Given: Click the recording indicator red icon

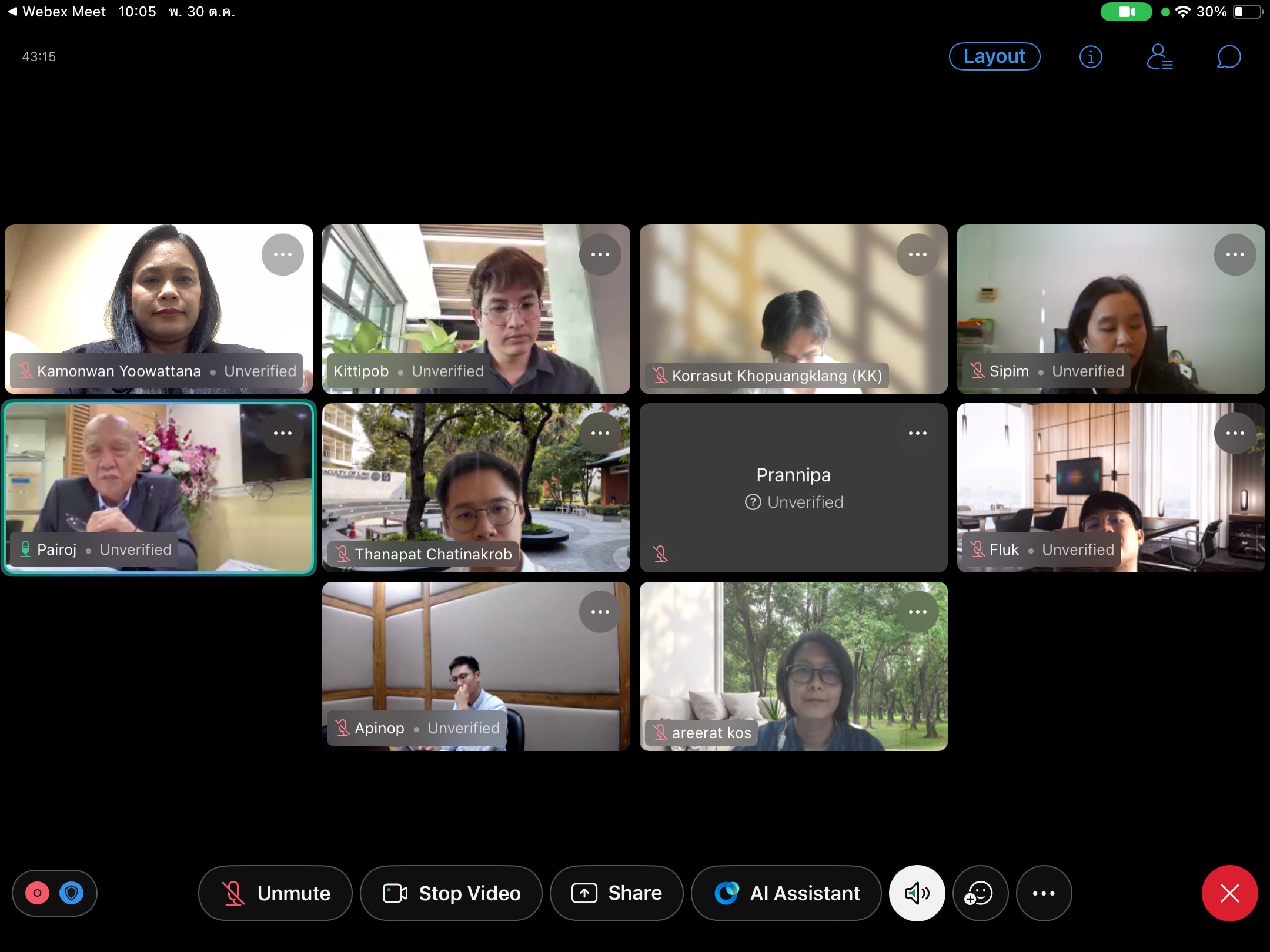Looking at the screenshot, I should click(x=37, y=893).
